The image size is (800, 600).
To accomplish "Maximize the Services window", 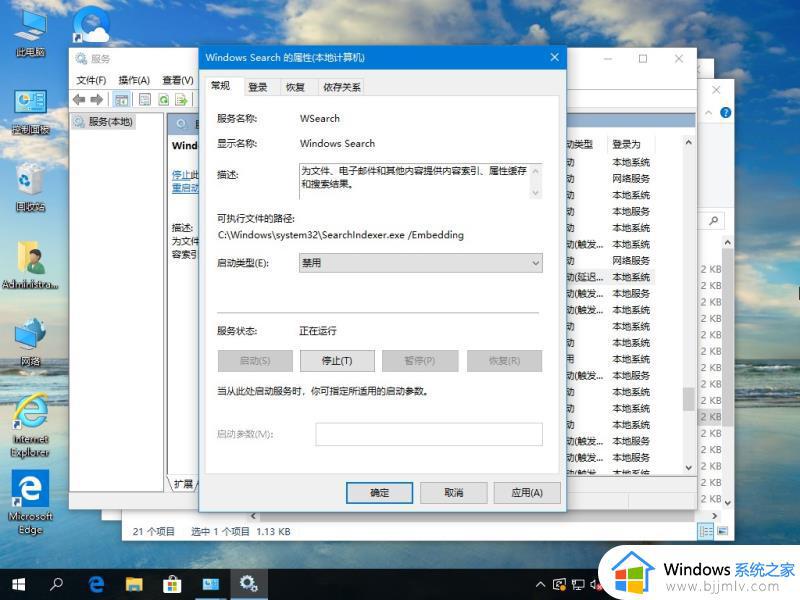I will [643, 59].
